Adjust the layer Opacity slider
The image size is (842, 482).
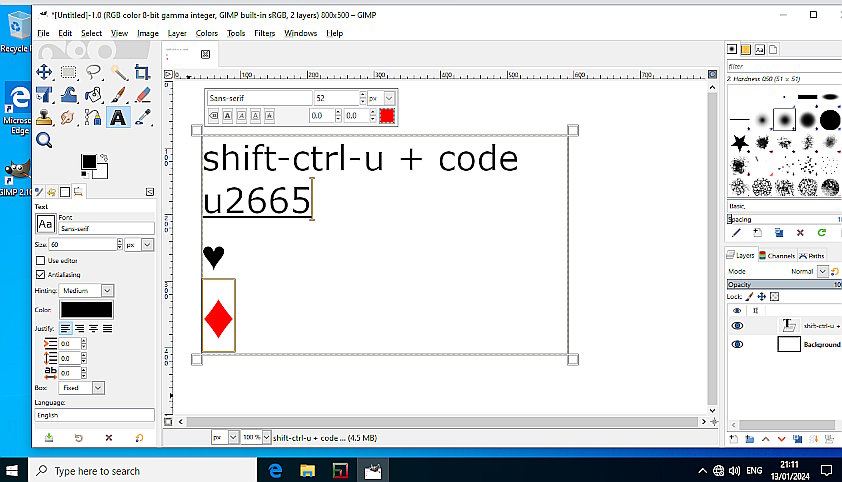tap(784, 284)
